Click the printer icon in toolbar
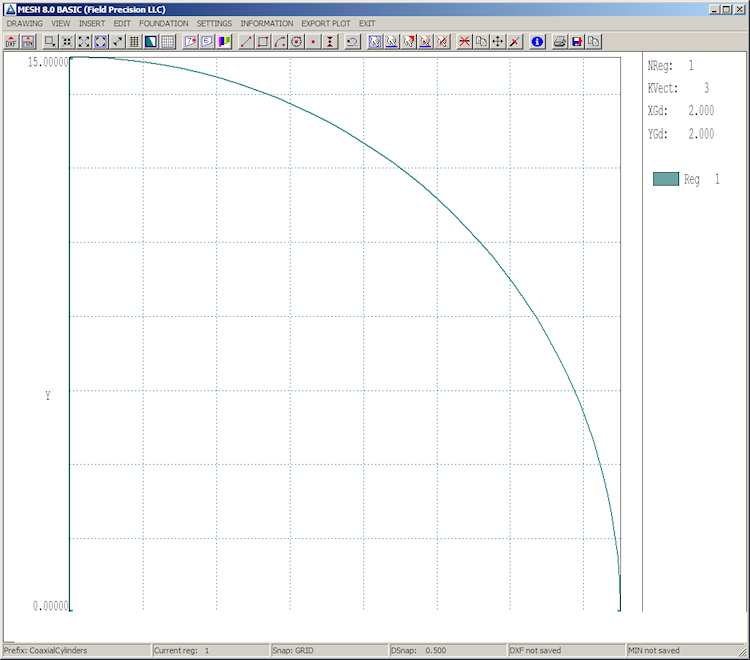The image size is (750, 660). (560, 42)
